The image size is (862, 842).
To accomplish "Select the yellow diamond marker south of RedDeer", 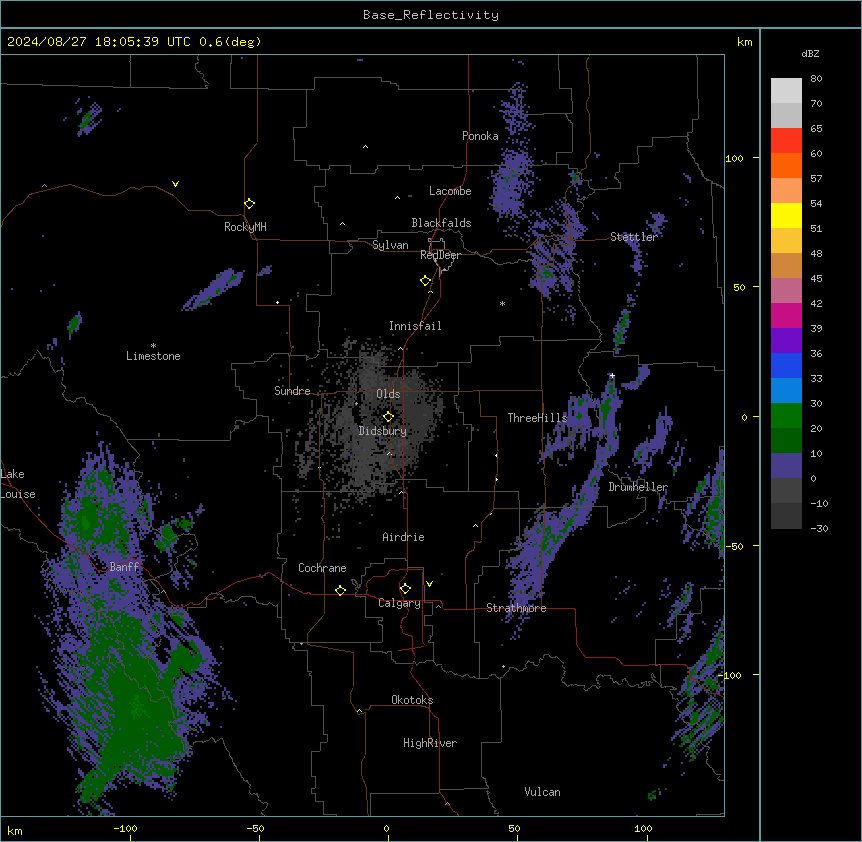I will tap(425, 281).
